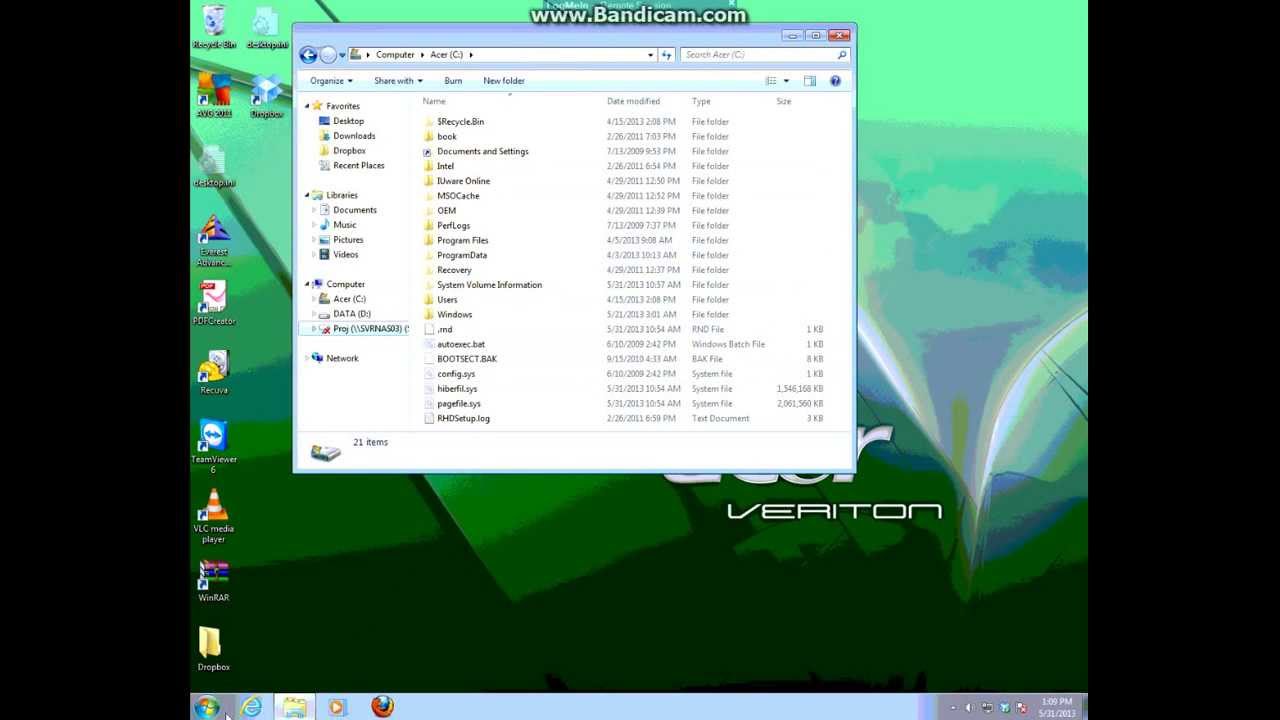Launch Internet Explorer from the taskbar
This screenshot has height=720, width=1280.
click(x=251, y=707)
